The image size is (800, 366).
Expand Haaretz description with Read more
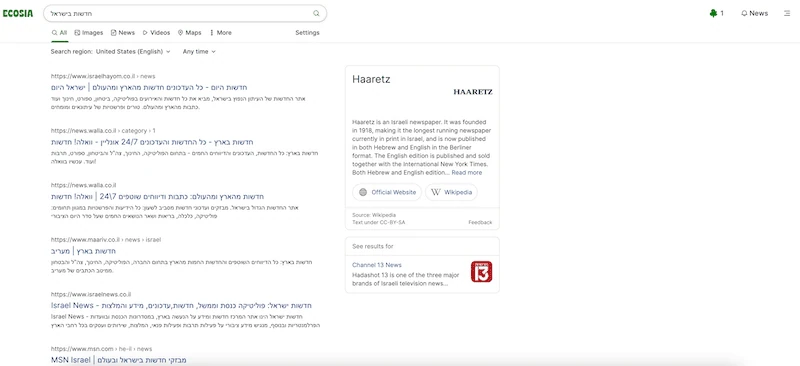pyautogui.click(x=466, y=173)
